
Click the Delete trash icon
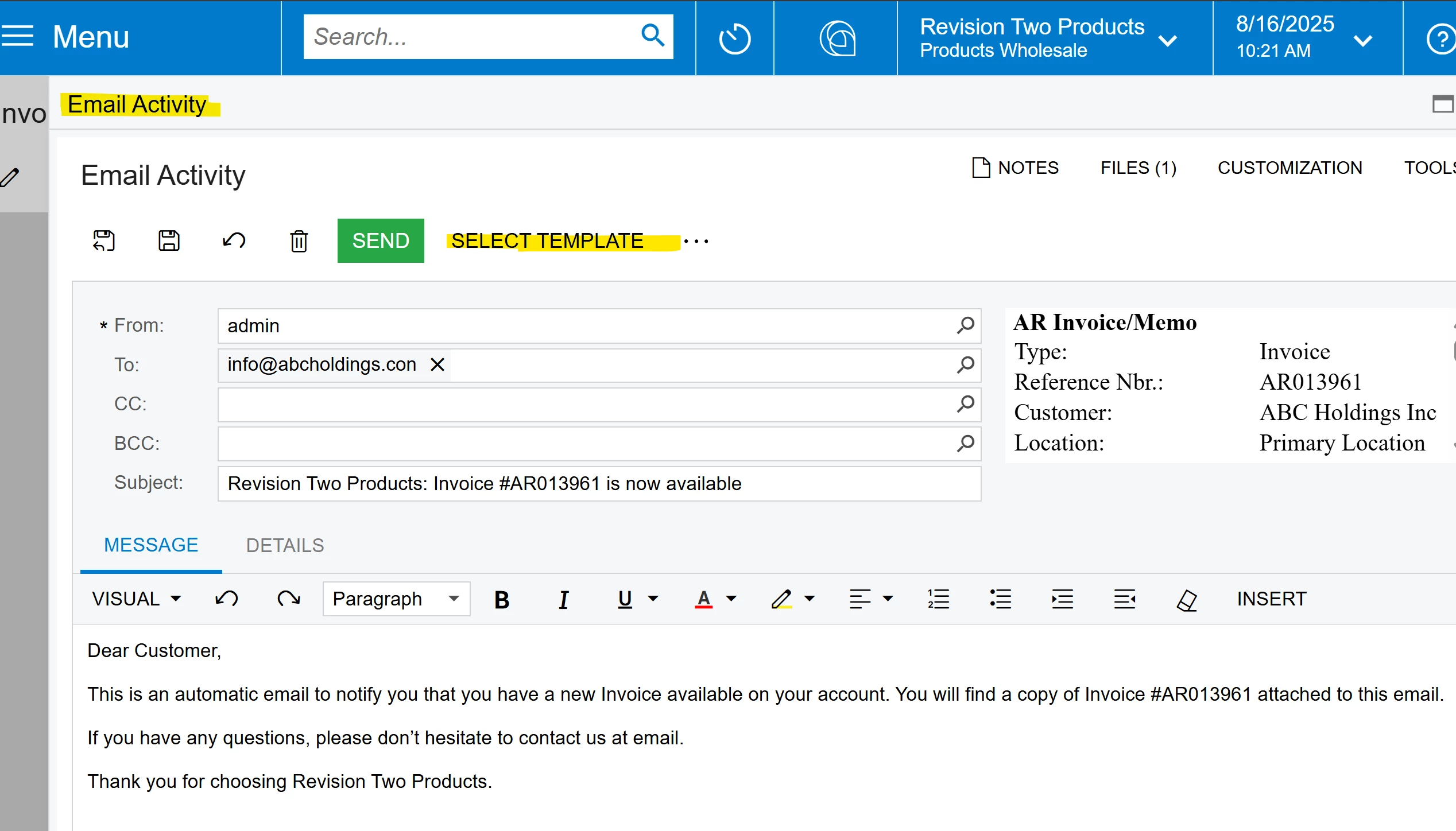tap(299, 240)
